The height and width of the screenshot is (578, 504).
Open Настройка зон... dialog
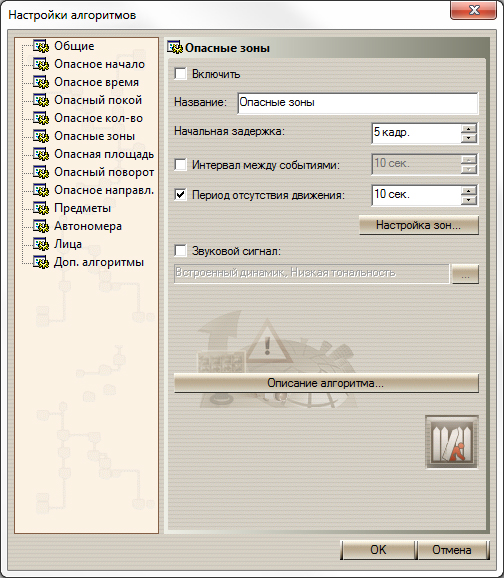point(419,225)
